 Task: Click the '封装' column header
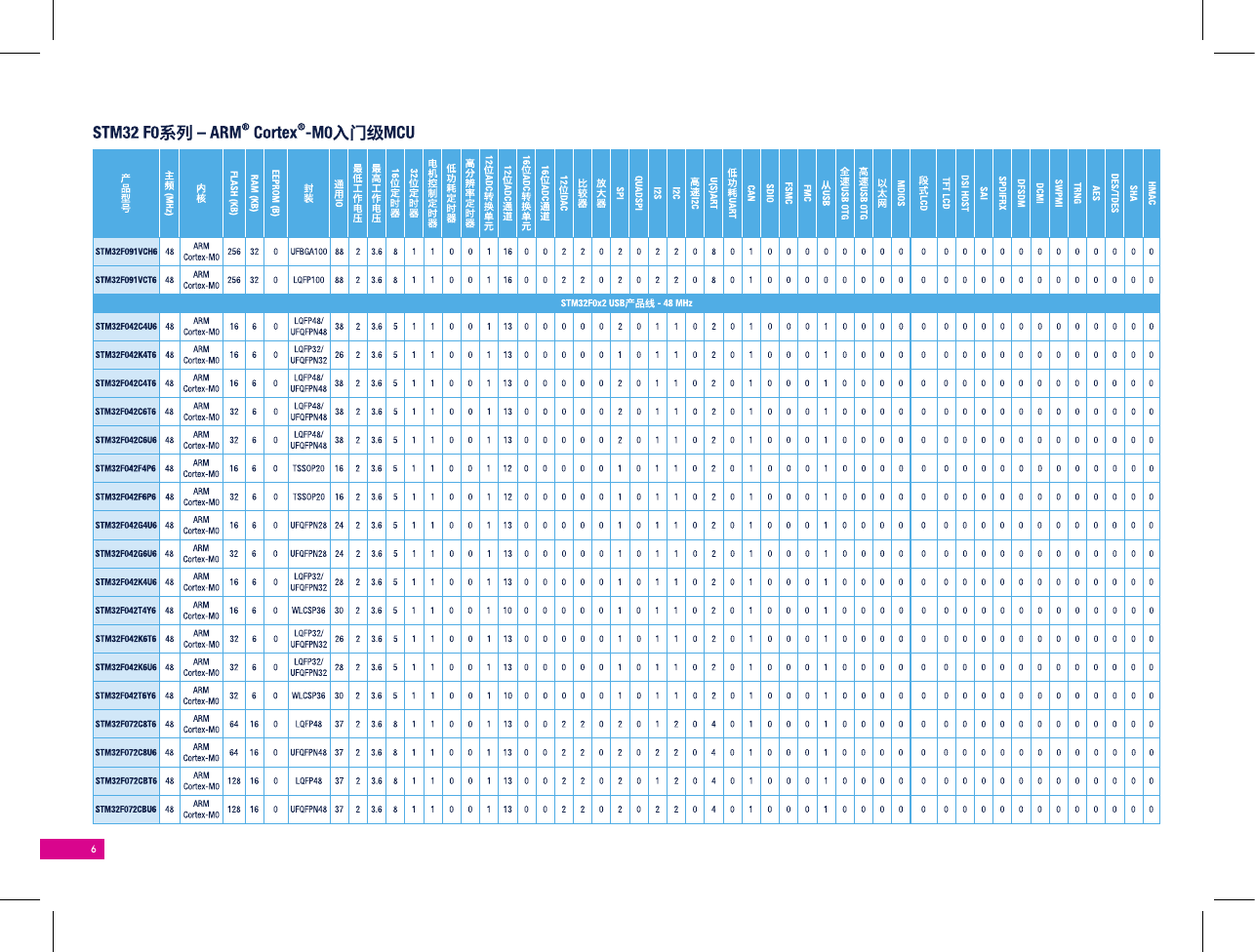click(x=308, y=193)
